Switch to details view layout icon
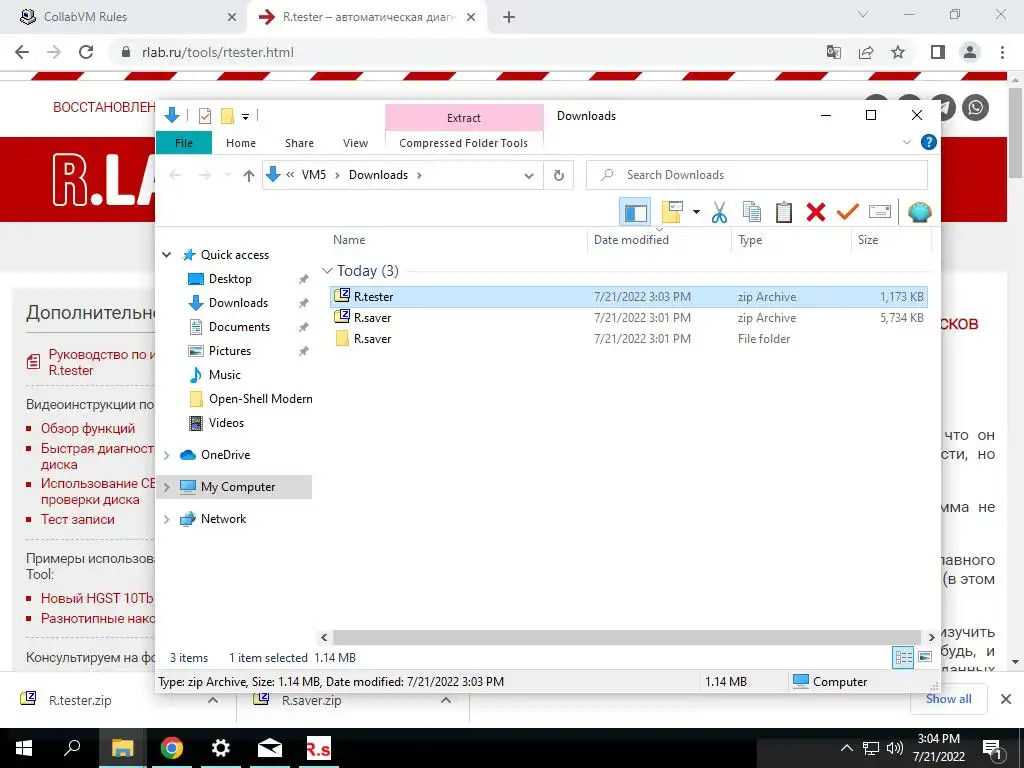The height and width of the screenshot is (768, 1024). tap(903, 658)
